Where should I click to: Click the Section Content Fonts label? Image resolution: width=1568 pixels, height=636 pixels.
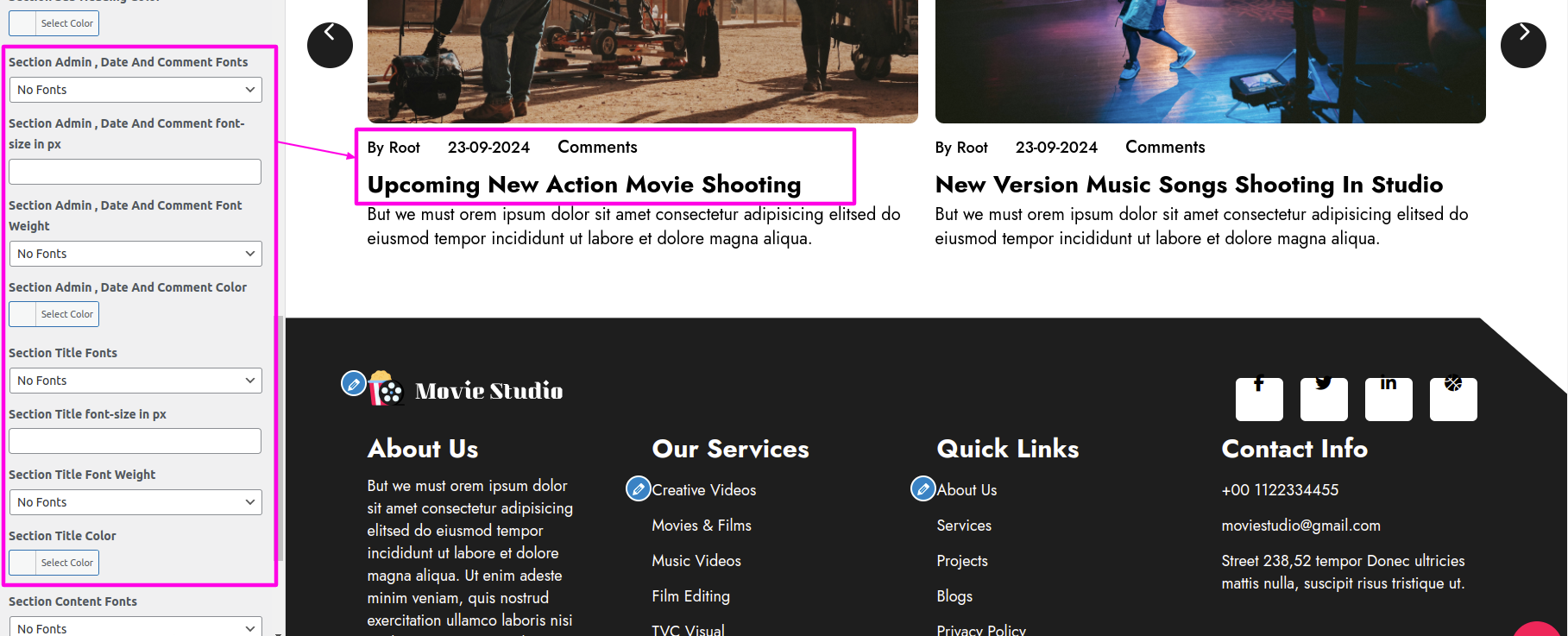pos(72,601)
